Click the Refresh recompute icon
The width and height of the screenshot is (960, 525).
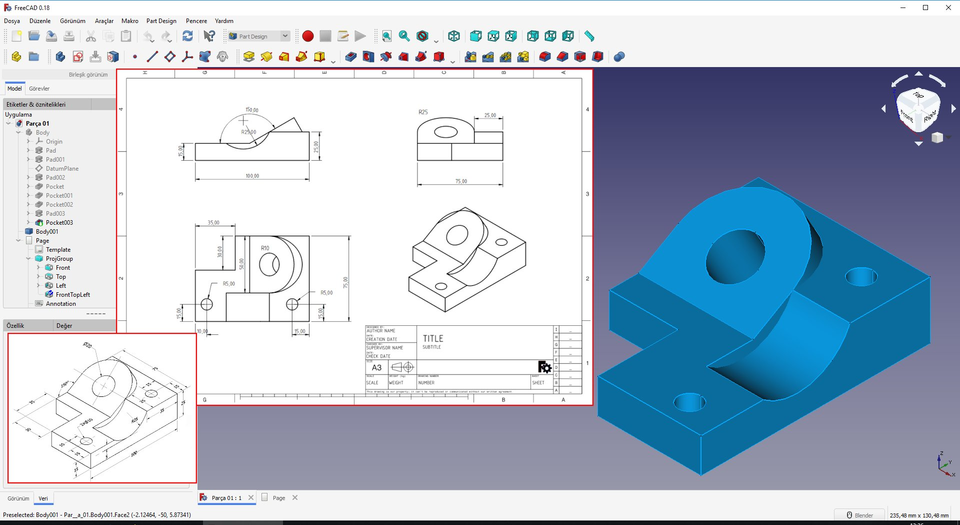[x=187, y=36]
